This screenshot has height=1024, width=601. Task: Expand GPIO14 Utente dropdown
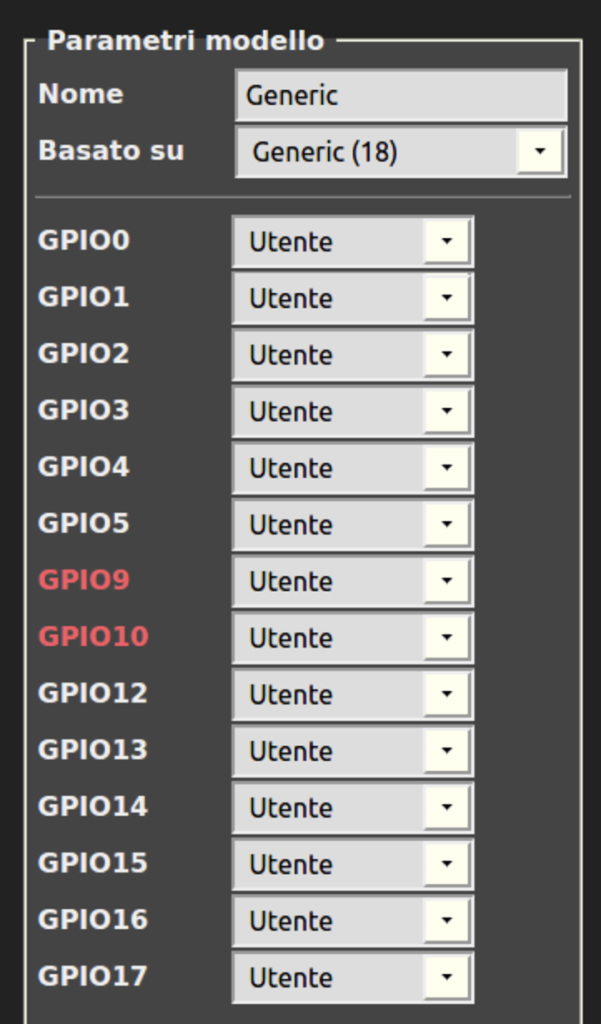tap(352, 807)
